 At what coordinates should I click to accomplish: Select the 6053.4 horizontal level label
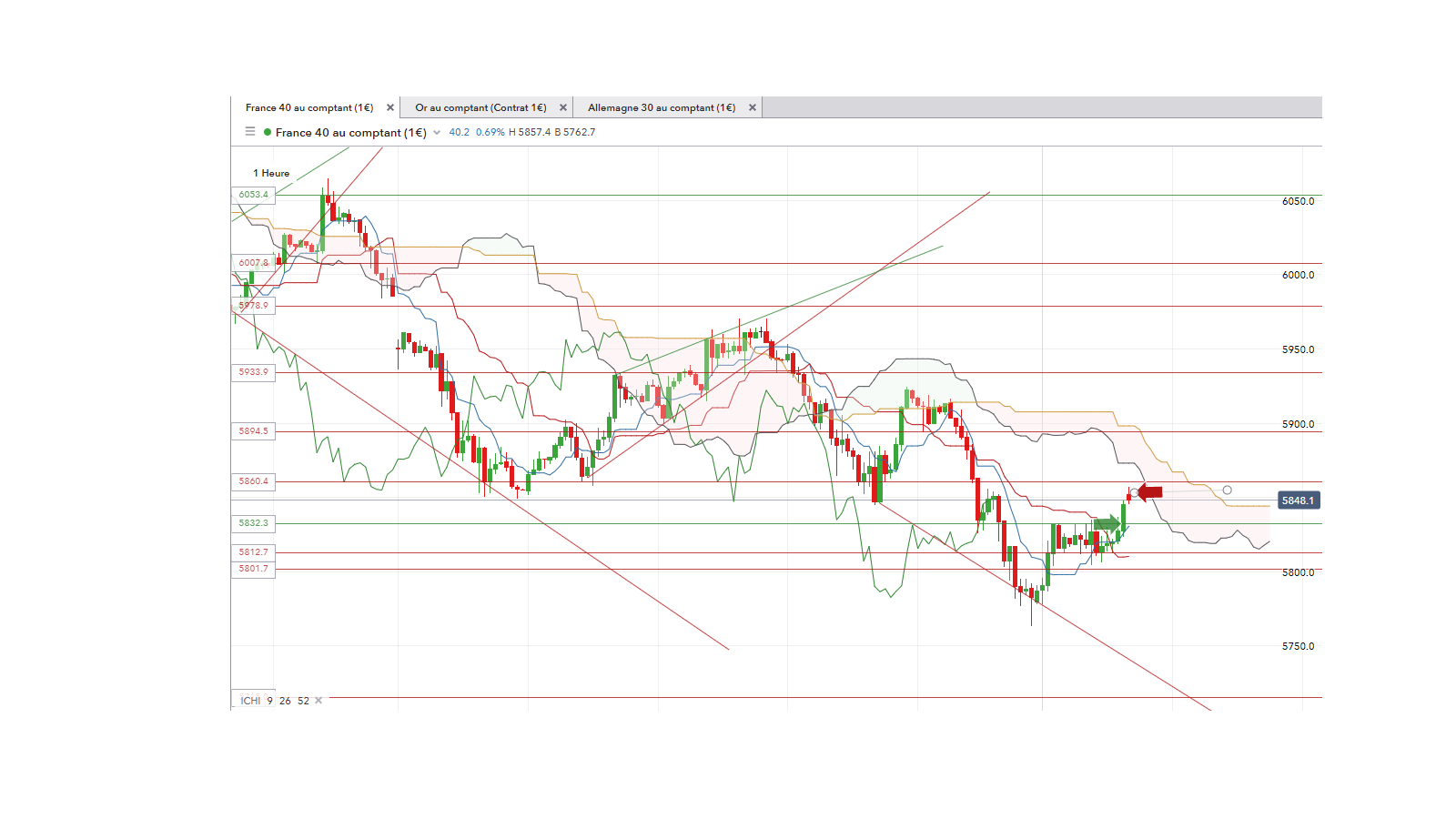(254, 195)
